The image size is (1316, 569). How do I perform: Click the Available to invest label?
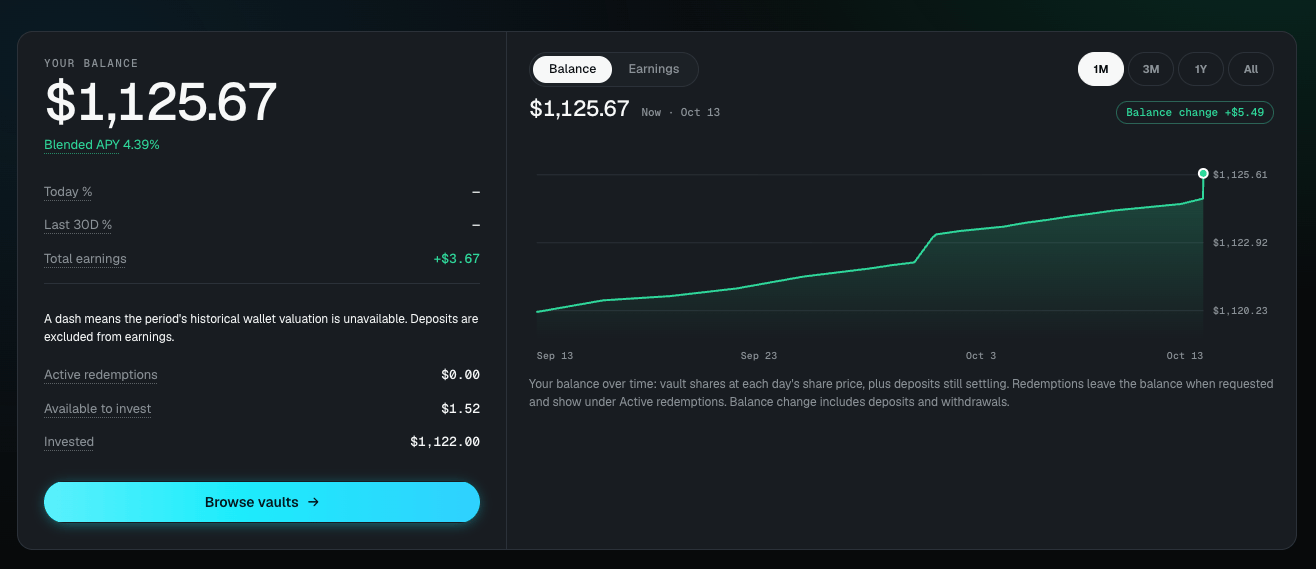[97, 409]
